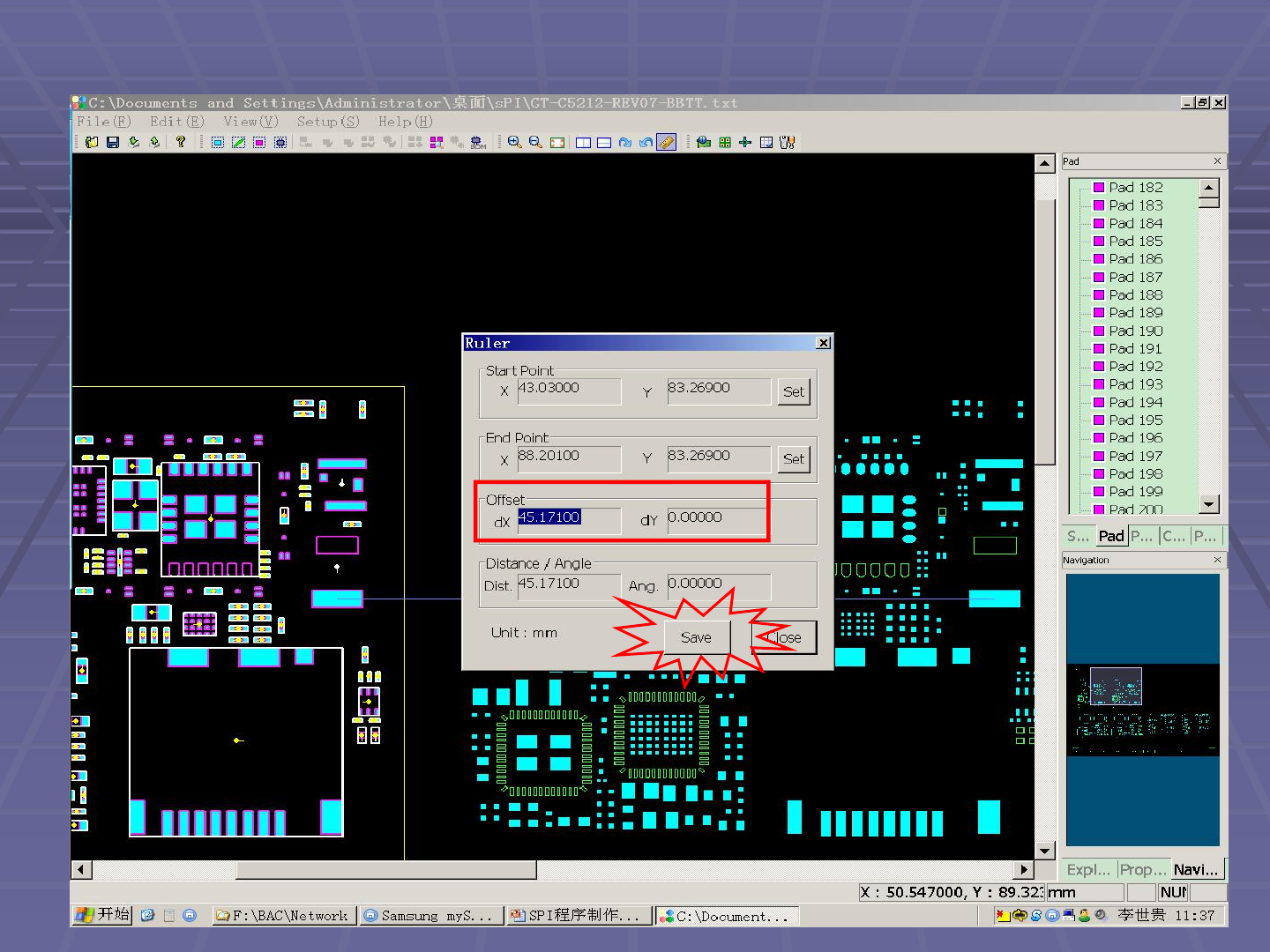1270x952 pixels.
Task: Click Set button for End Point
Action: point(794,458)
